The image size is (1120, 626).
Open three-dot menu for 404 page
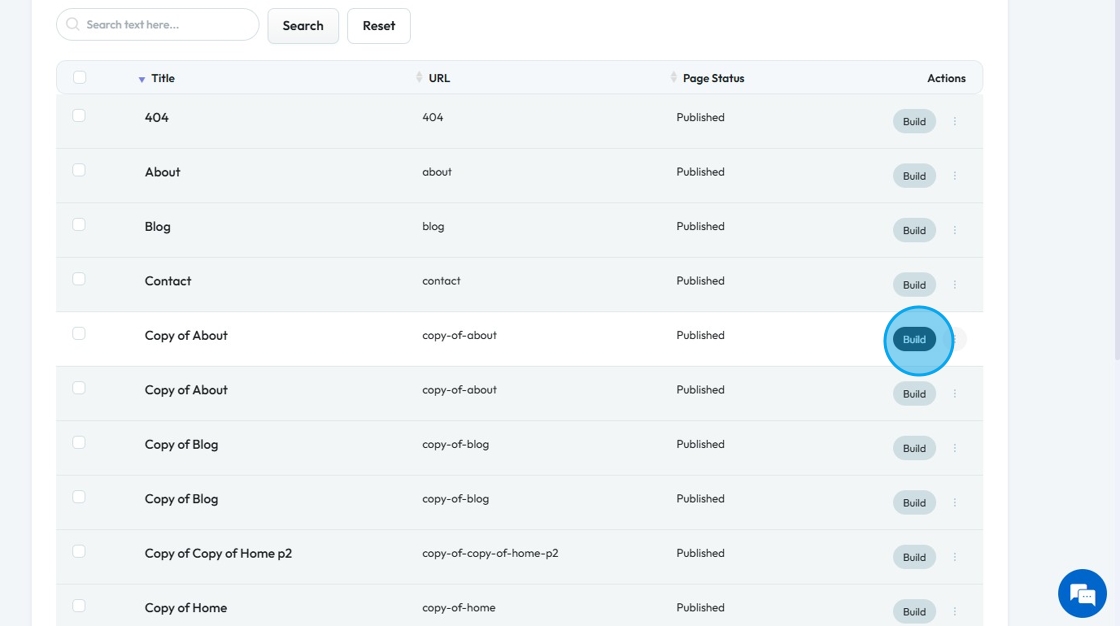955,122
